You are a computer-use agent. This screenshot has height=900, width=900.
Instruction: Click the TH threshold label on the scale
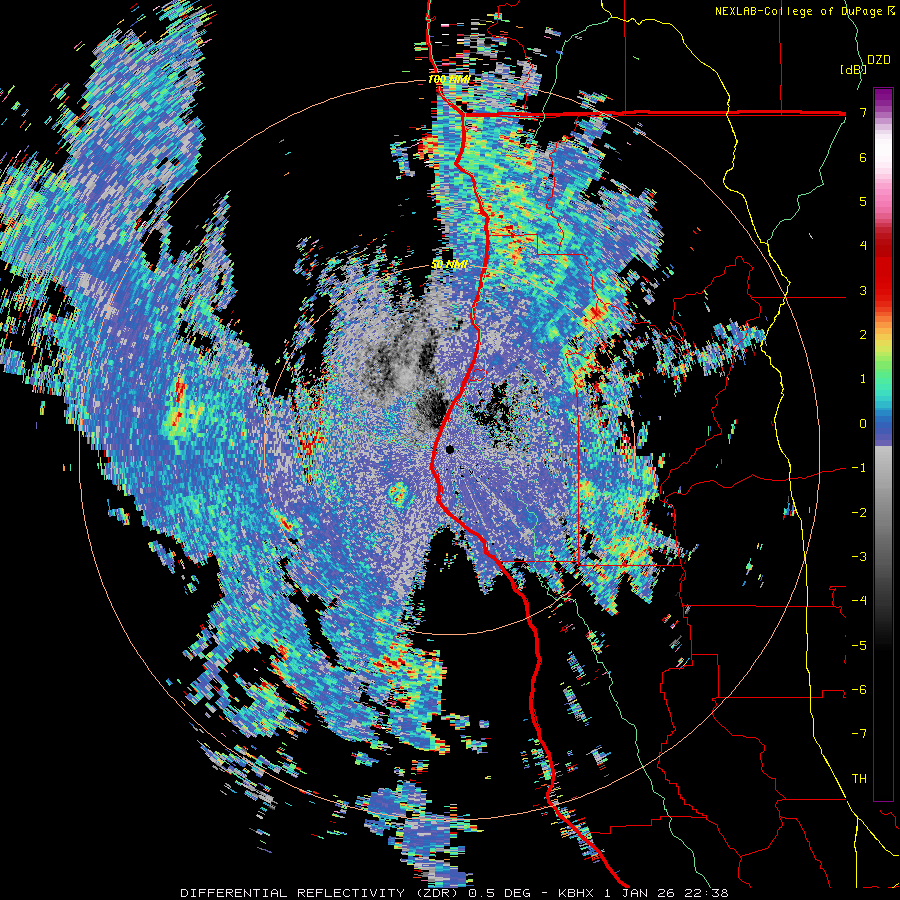click(x=859, y=779)
